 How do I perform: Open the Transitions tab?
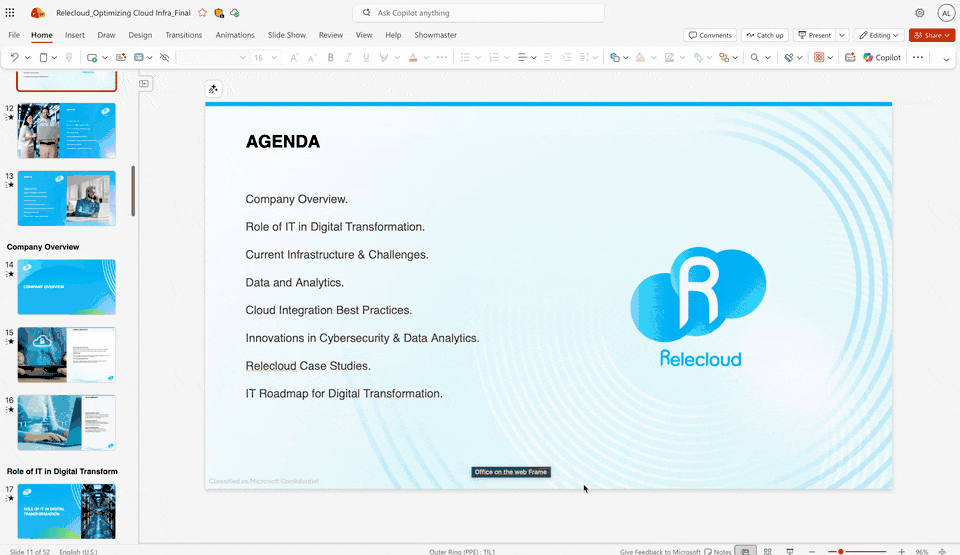pos(184,35)
